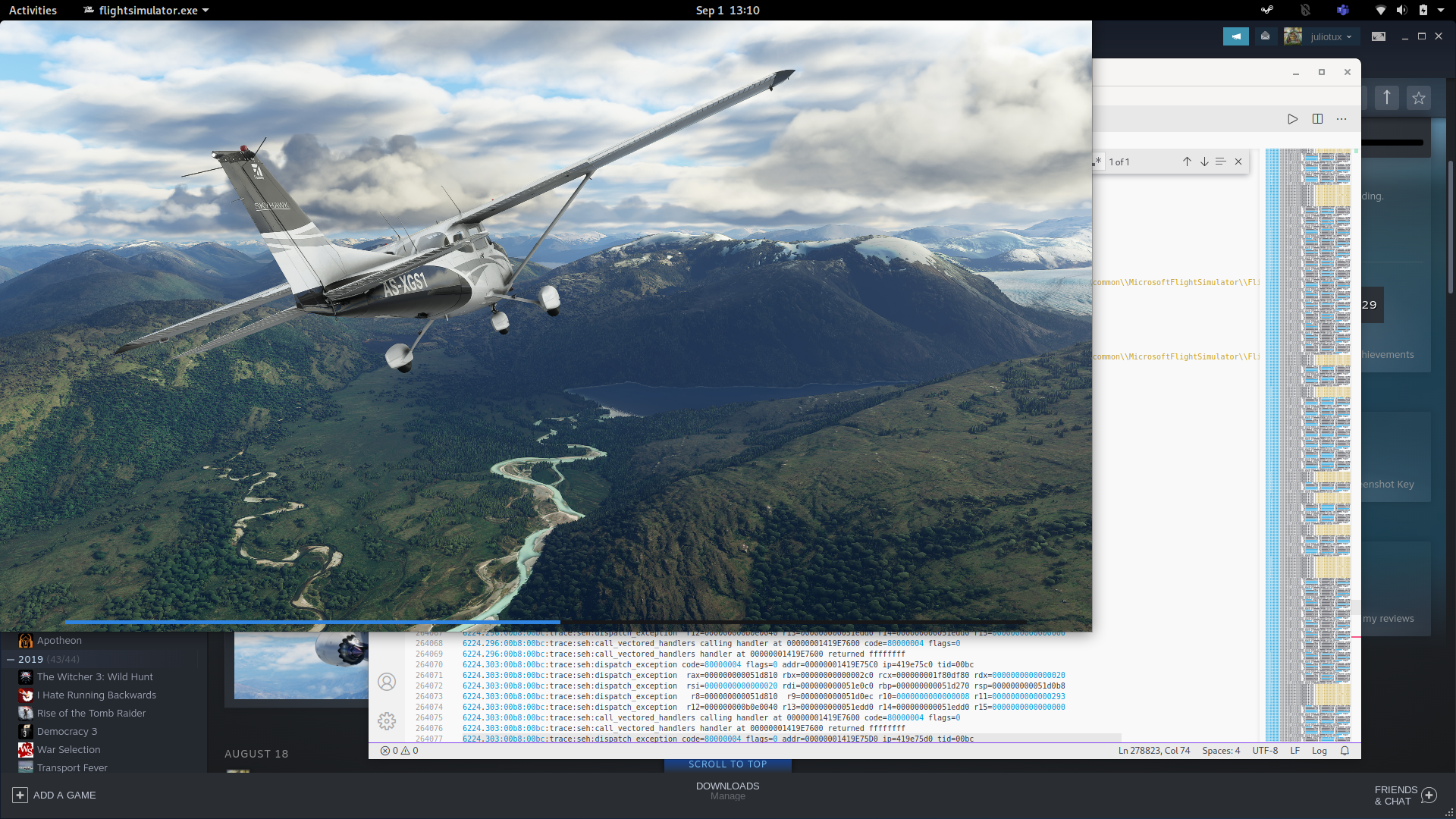Click the Run play icon in the editor
1456x819 pixels.
(1292, 119)
